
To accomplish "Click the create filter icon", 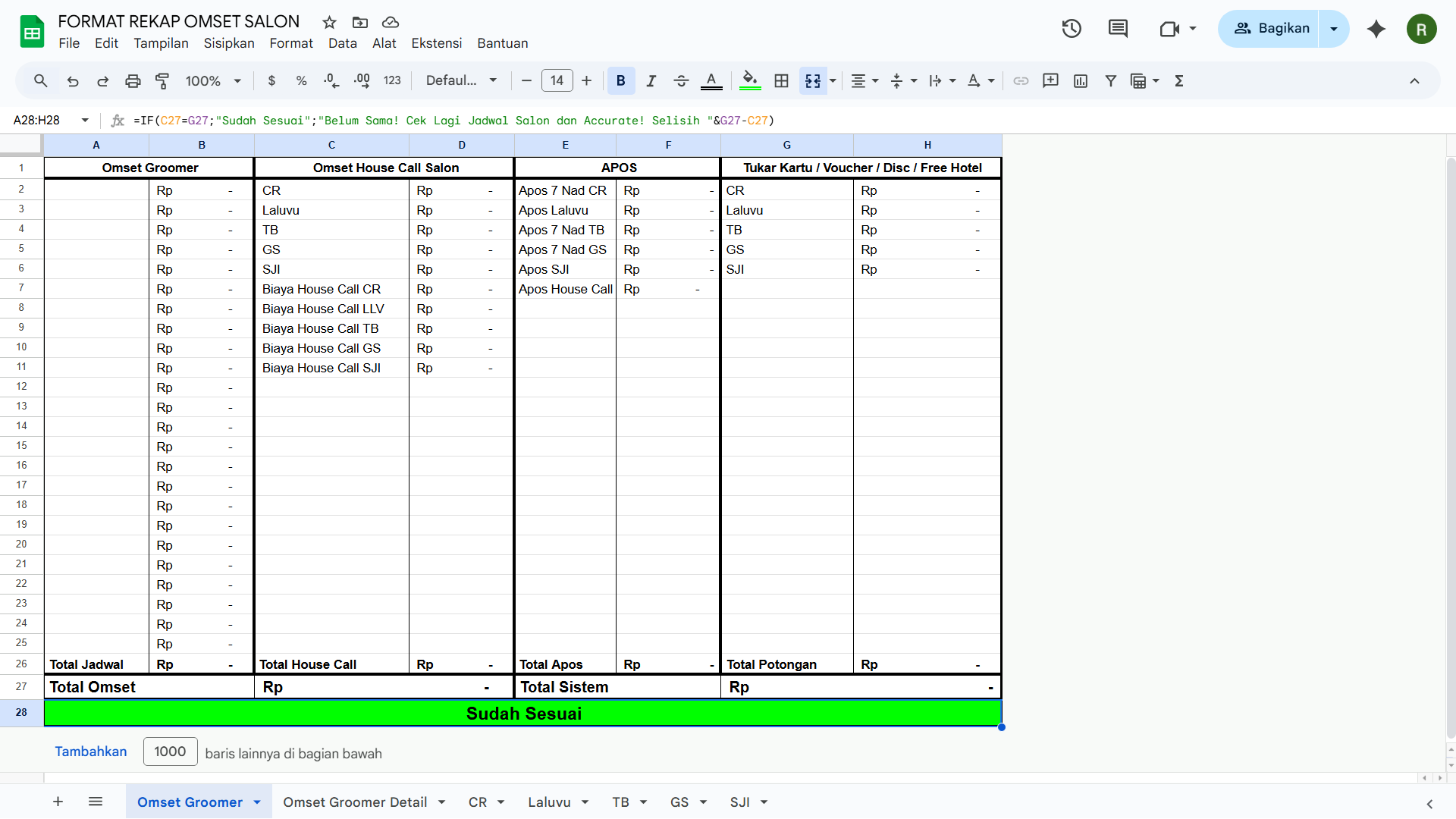I will pyautogui.click(x=1110, y=81).
